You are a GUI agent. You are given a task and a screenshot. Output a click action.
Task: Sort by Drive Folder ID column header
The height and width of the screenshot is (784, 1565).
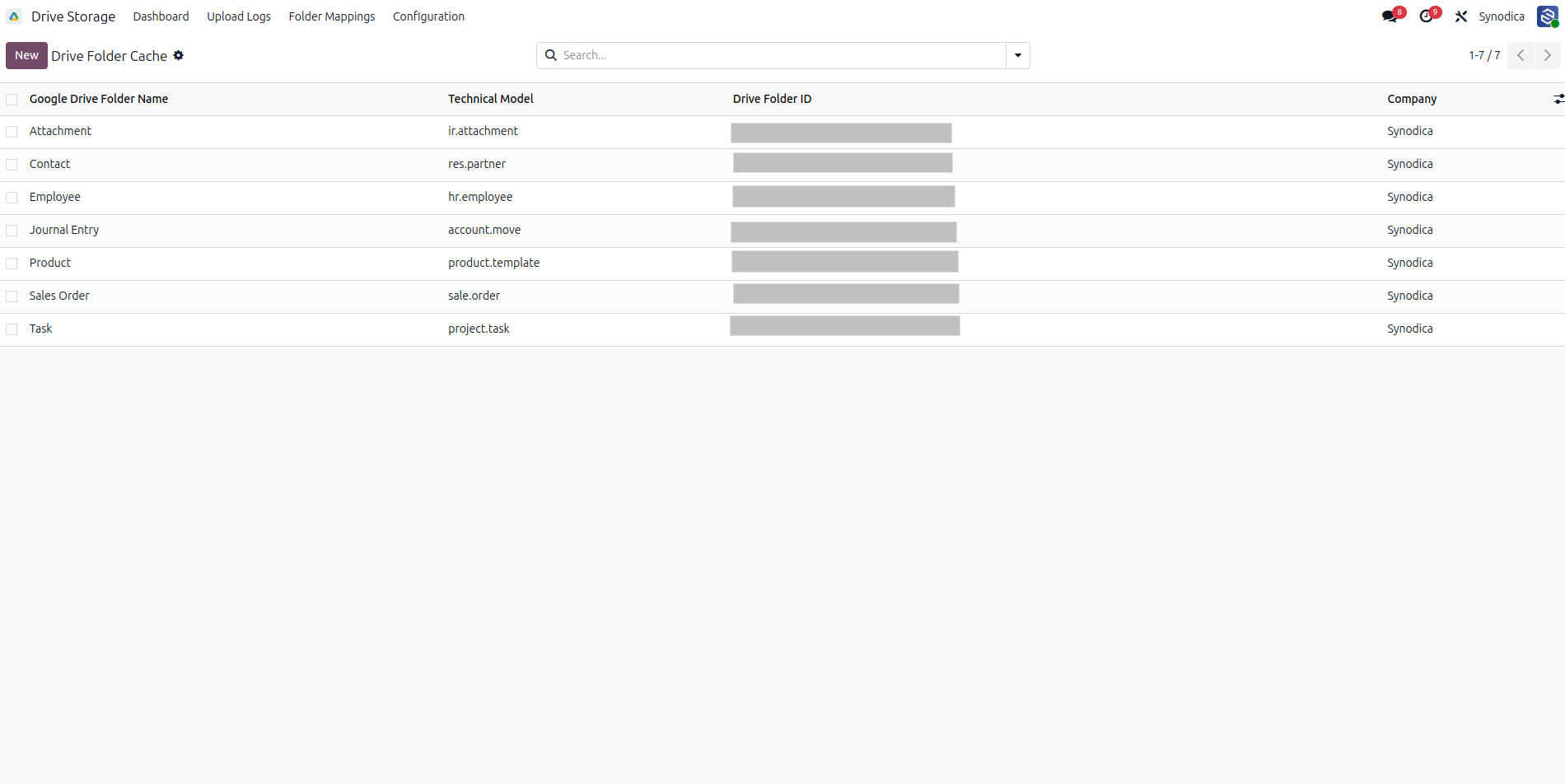pos(772,99)
